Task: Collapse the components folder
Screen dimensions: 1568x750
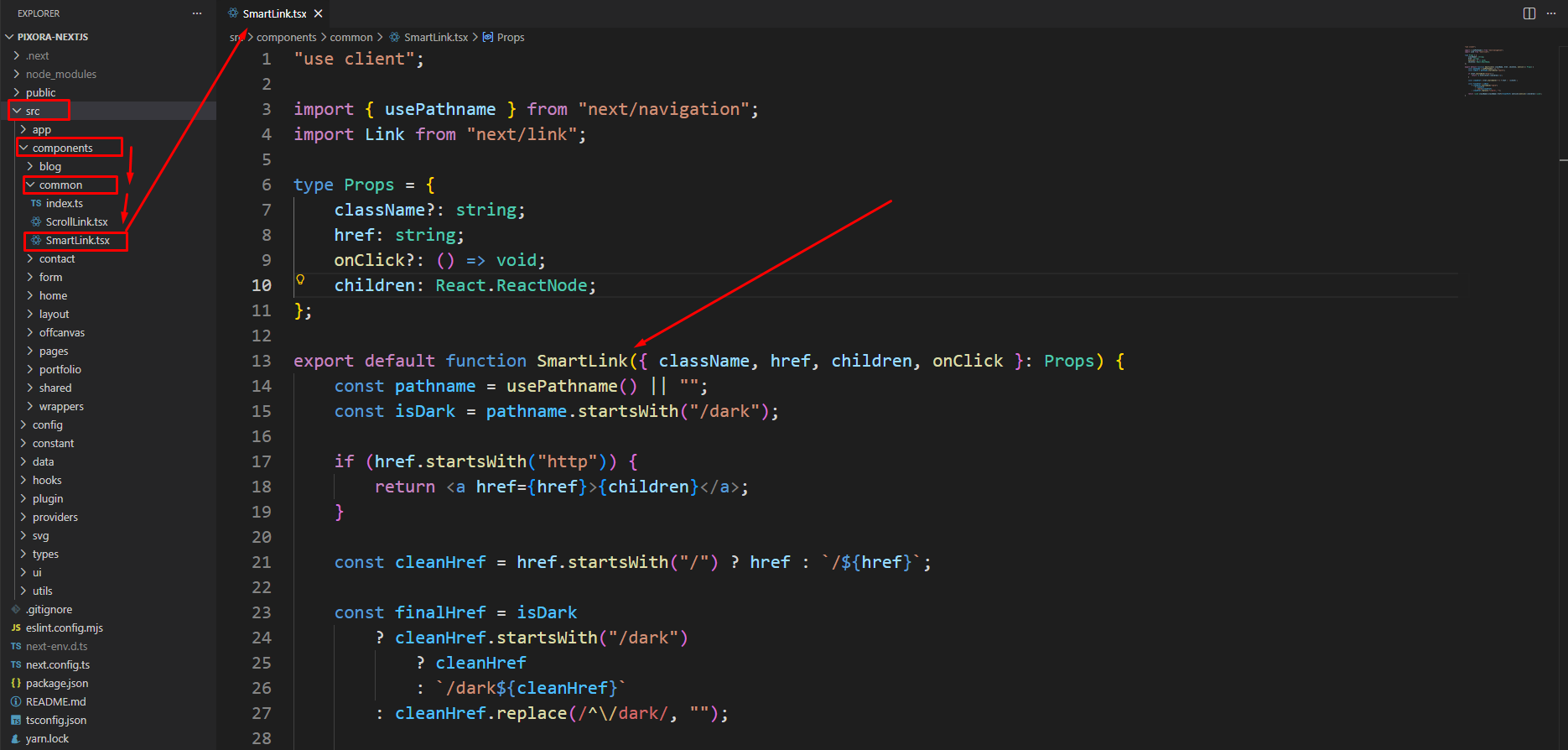Action: tap(23, 148)
